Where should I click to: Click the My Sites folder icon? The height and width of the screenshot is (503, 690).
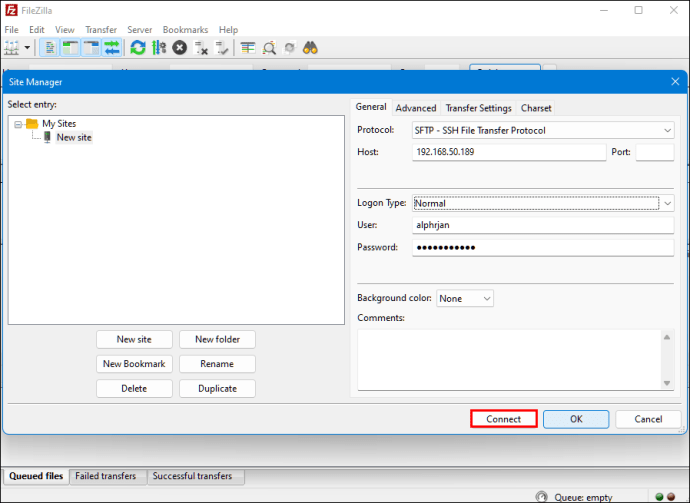pyautogui.click(x=32, y=124)
